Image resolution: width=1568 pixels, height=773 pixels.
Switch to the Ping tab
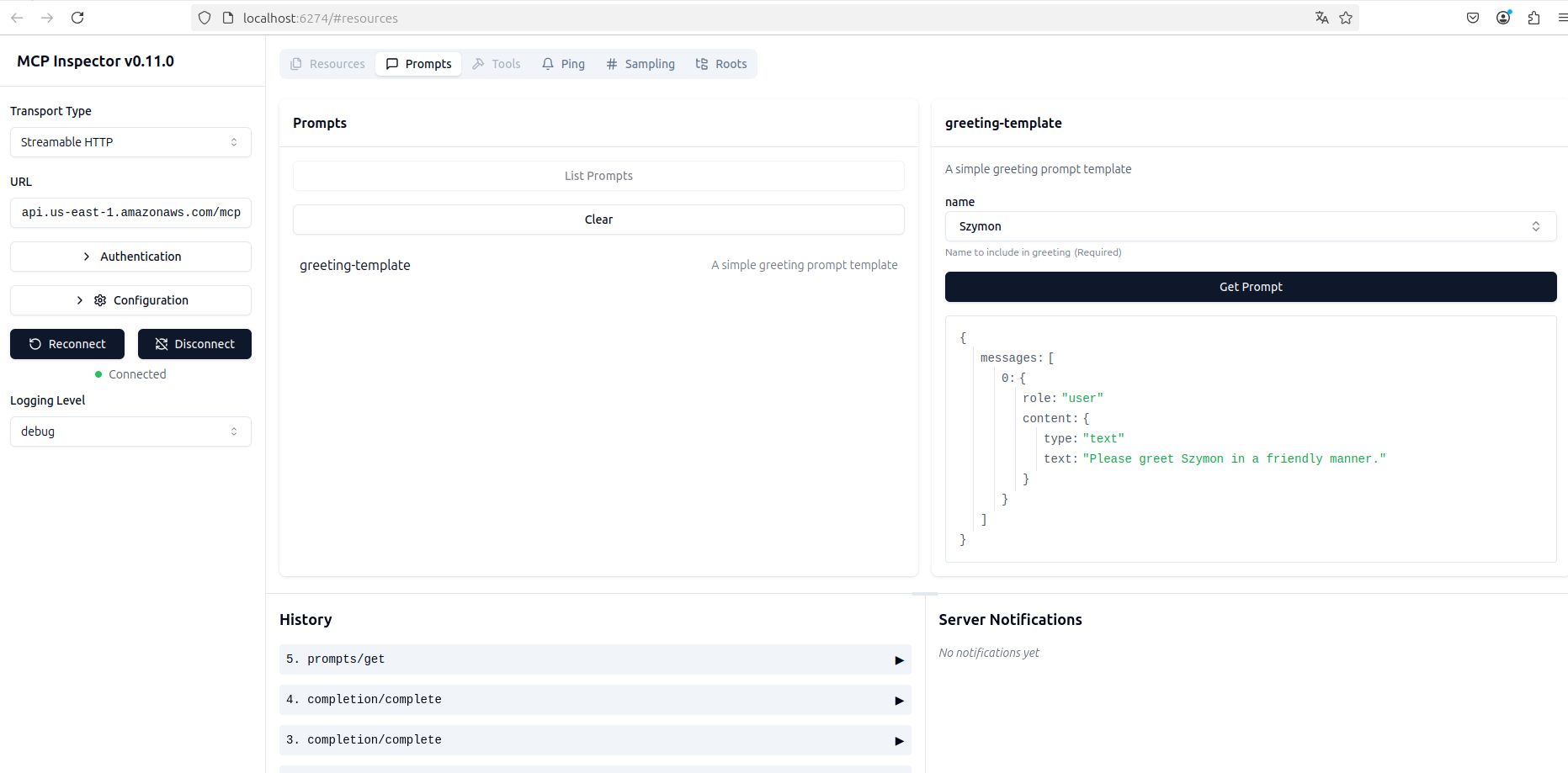coord(563,64)
